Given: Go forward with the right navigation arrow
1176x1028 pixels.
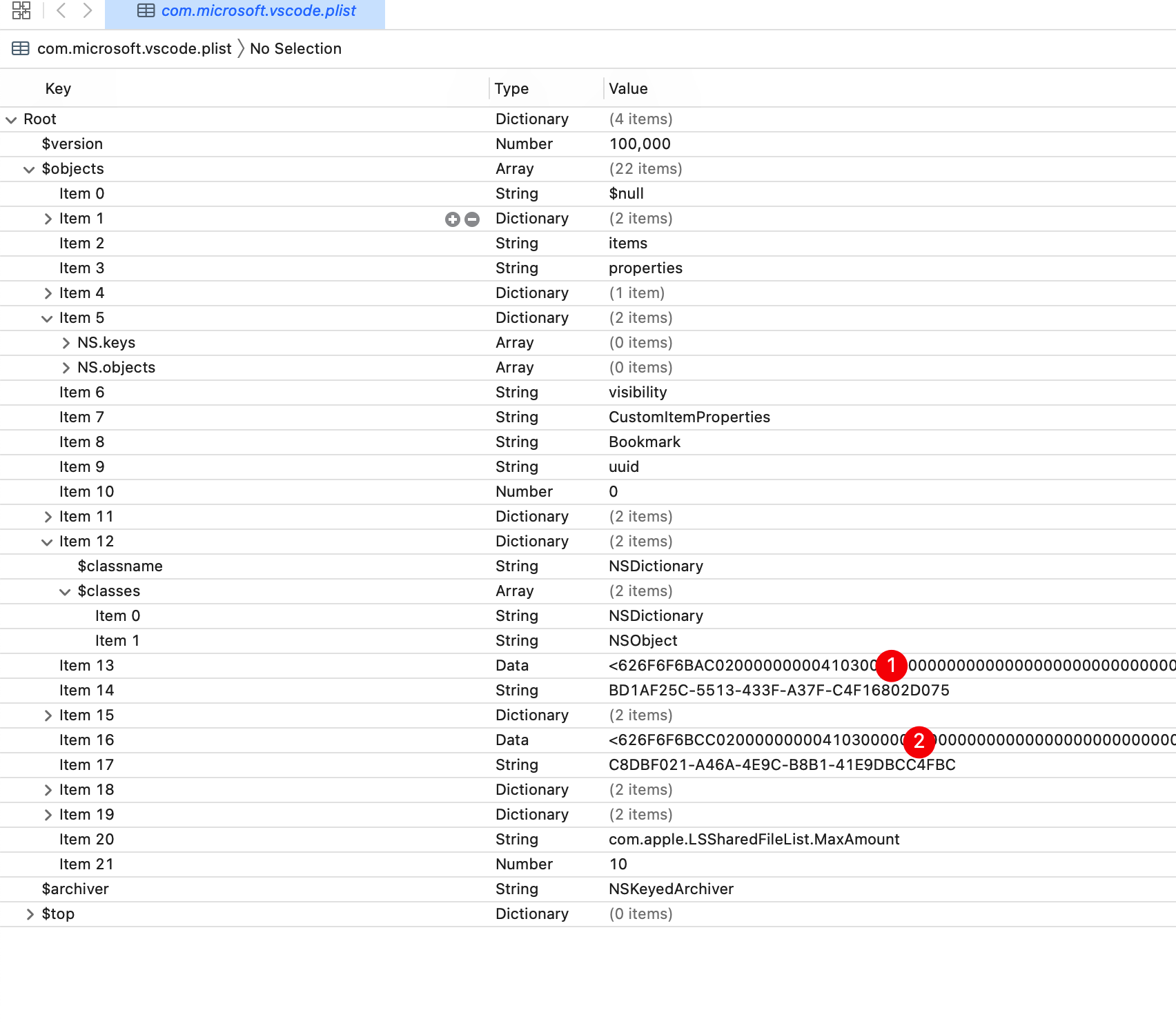Looking at the screenshot, I should pos(88,10).
